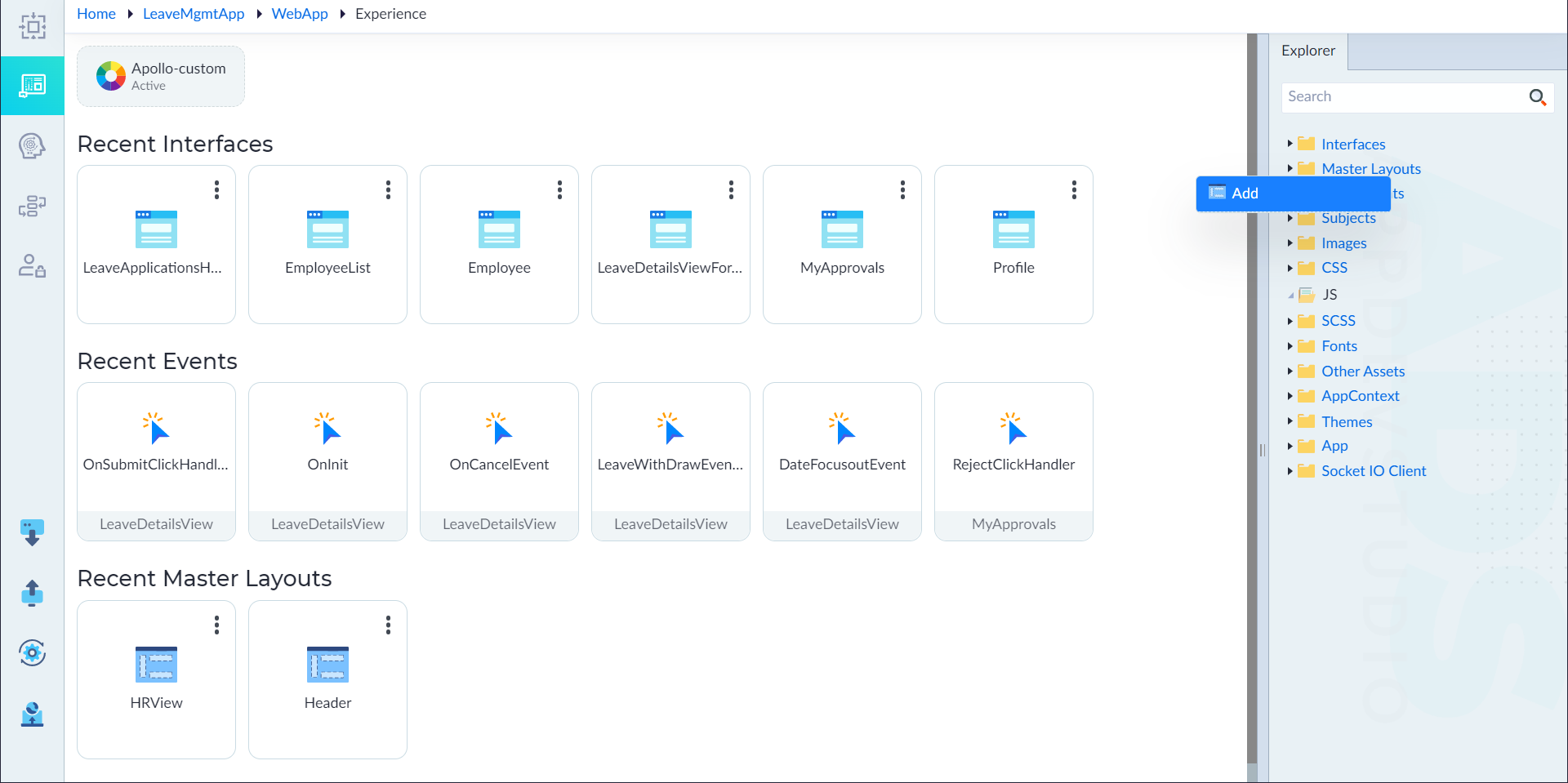The width and height of the screenshot is (1568, 783).
Task: Click the upload arrow sidebar icon
Action: click(x=32, y=593)
